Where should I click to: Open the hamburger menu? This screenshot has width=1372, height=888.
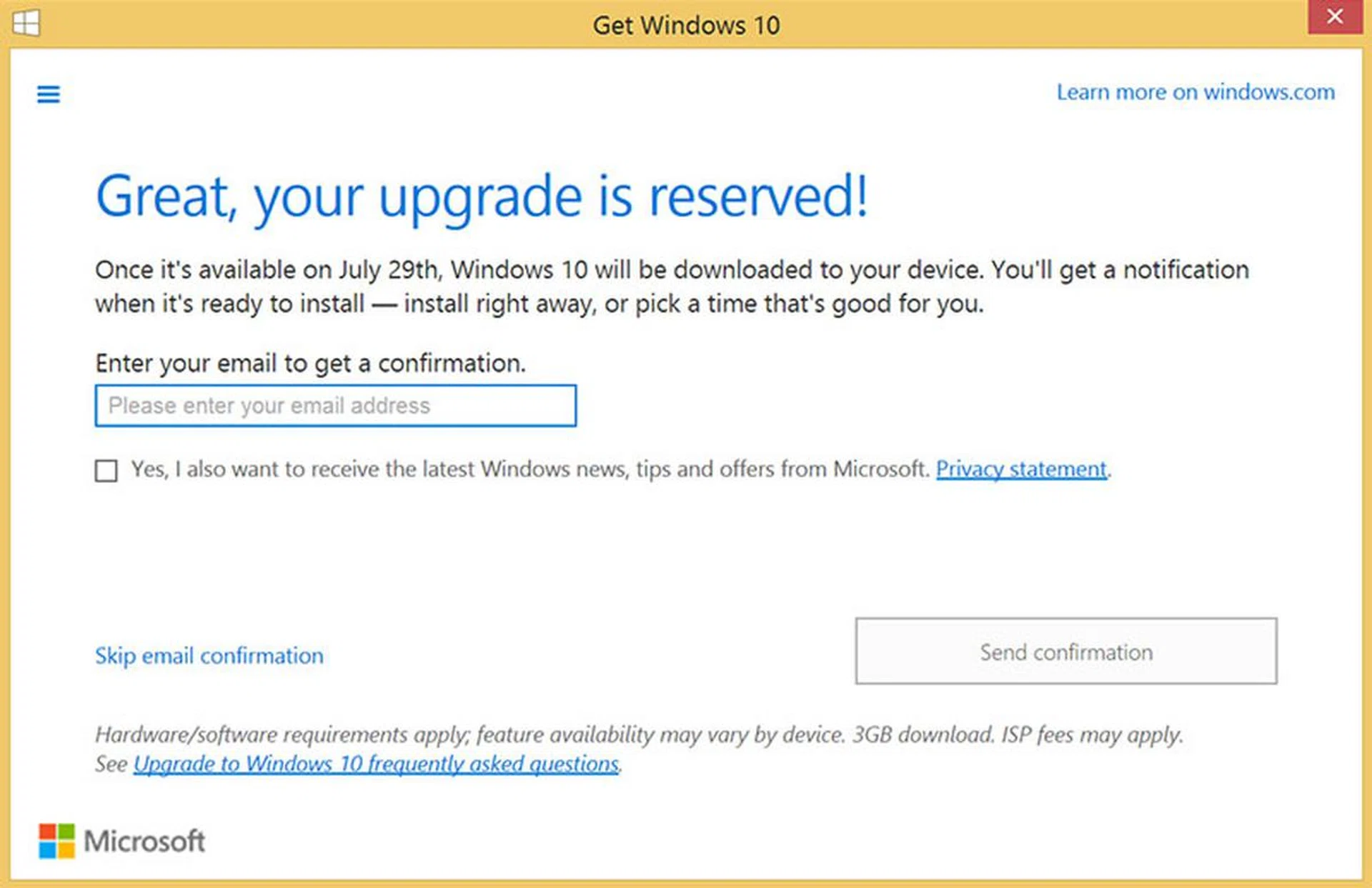(x=49, y=94)
